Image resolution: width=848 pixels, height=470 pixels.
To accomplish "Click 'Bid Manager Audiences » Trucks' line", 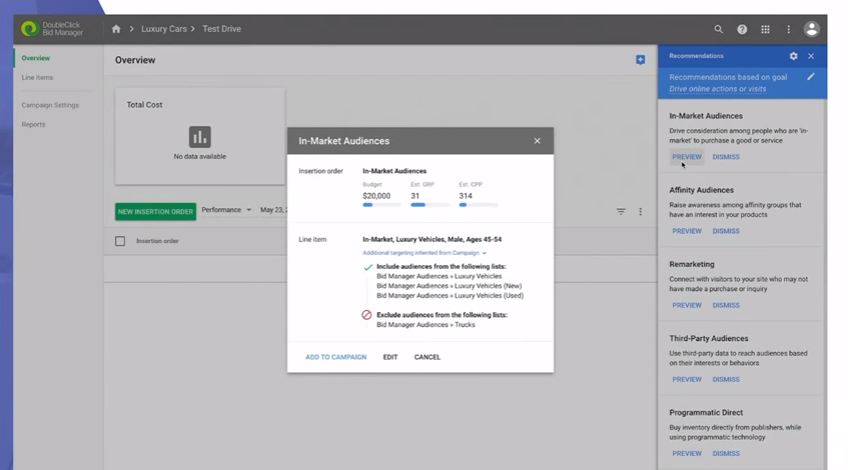I will pos(426,325).
